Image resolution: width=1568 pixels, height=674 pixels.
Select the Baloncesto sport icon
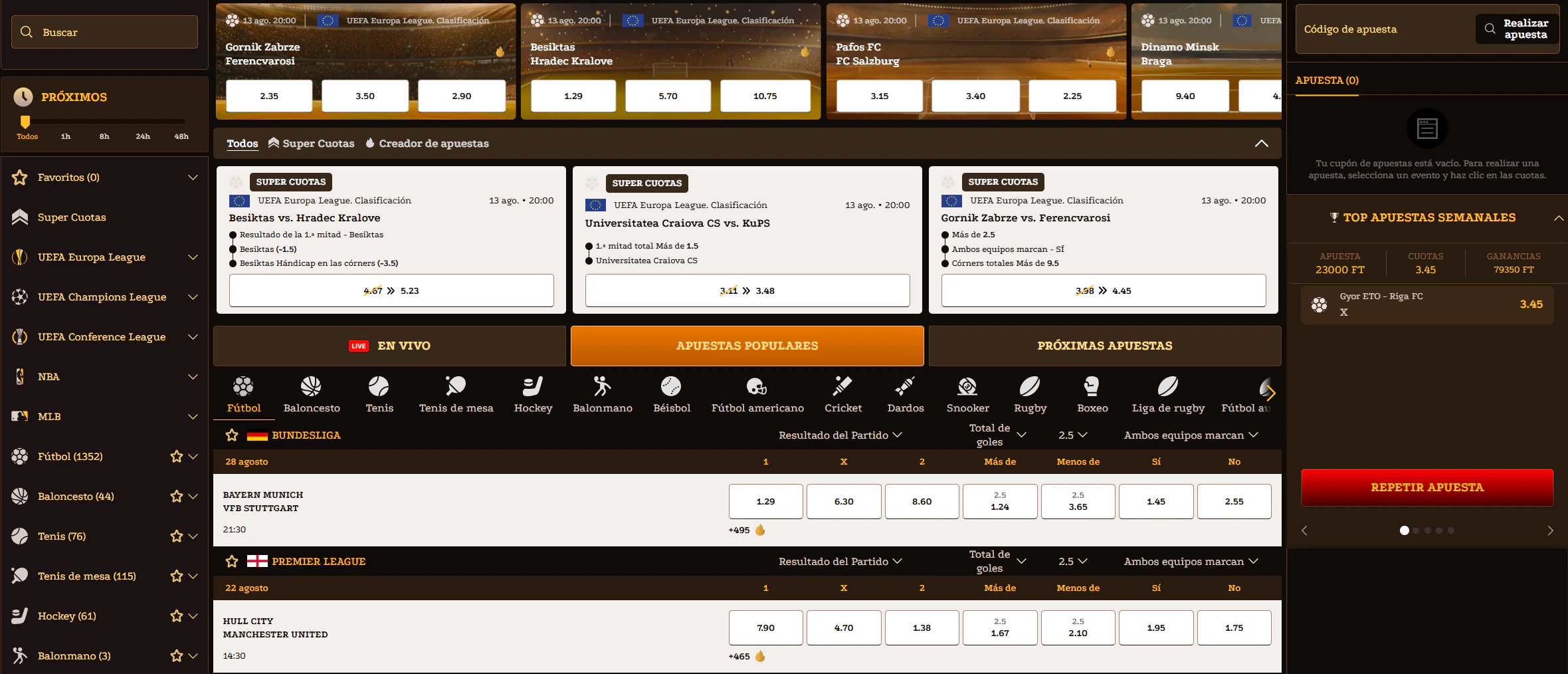[x=311, y=386]
